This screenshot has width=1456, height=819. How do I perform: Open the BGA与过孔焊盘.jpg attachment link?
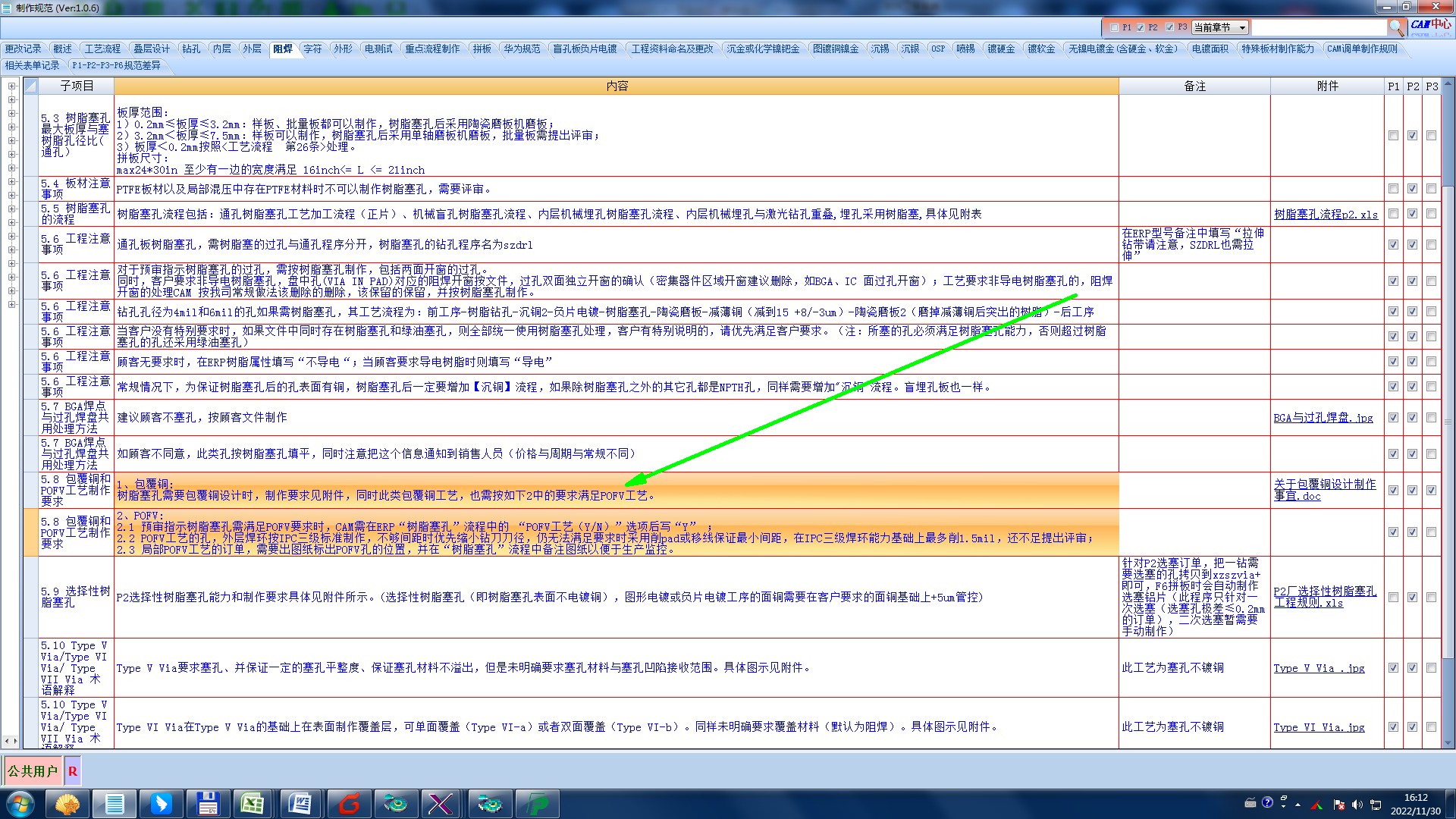[1323, 418]
